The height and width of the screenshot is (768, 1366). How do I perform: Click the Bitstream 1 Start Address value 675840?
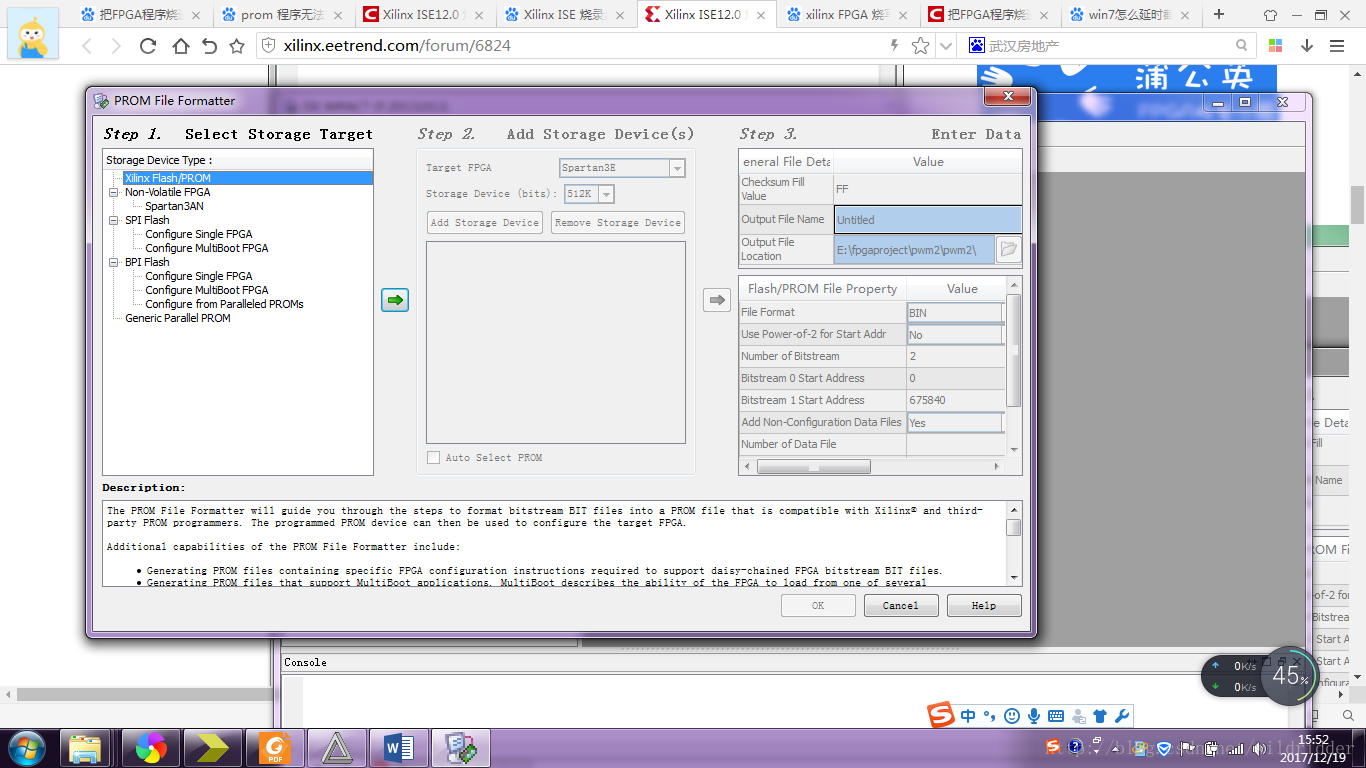(x=927, y=400)
